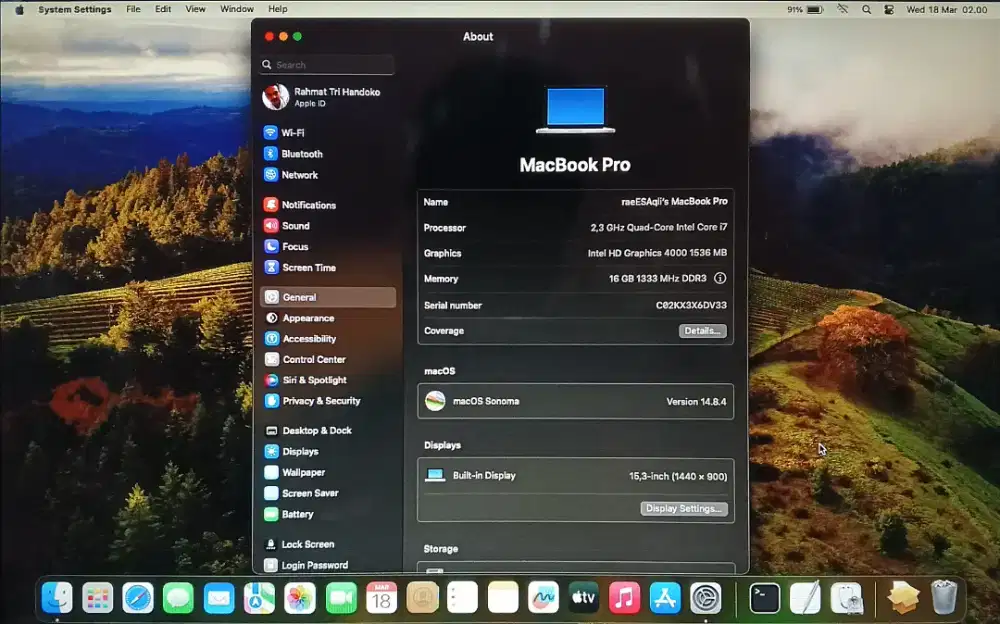
Task: Open the Trash in the Dock
Action: pyautogui.click(x=944, y=597)
